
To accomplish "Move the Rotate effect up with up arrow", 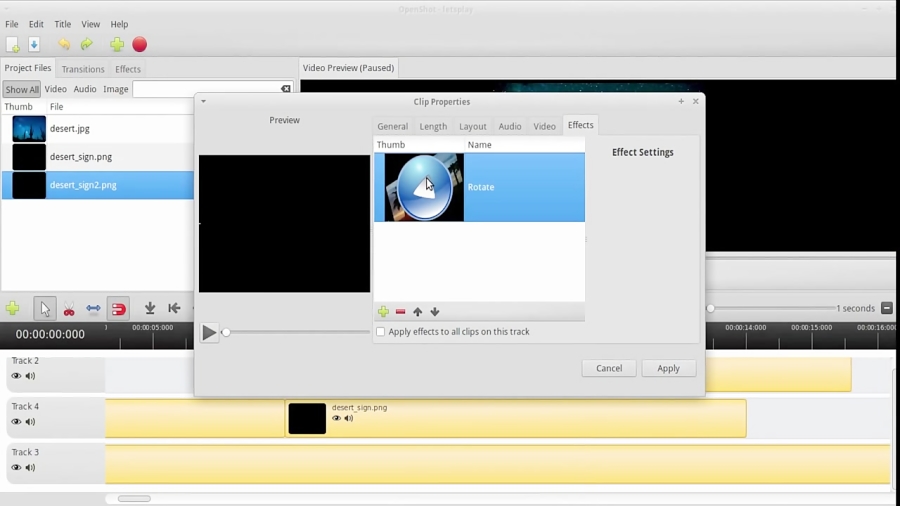I will pos(418,312).
